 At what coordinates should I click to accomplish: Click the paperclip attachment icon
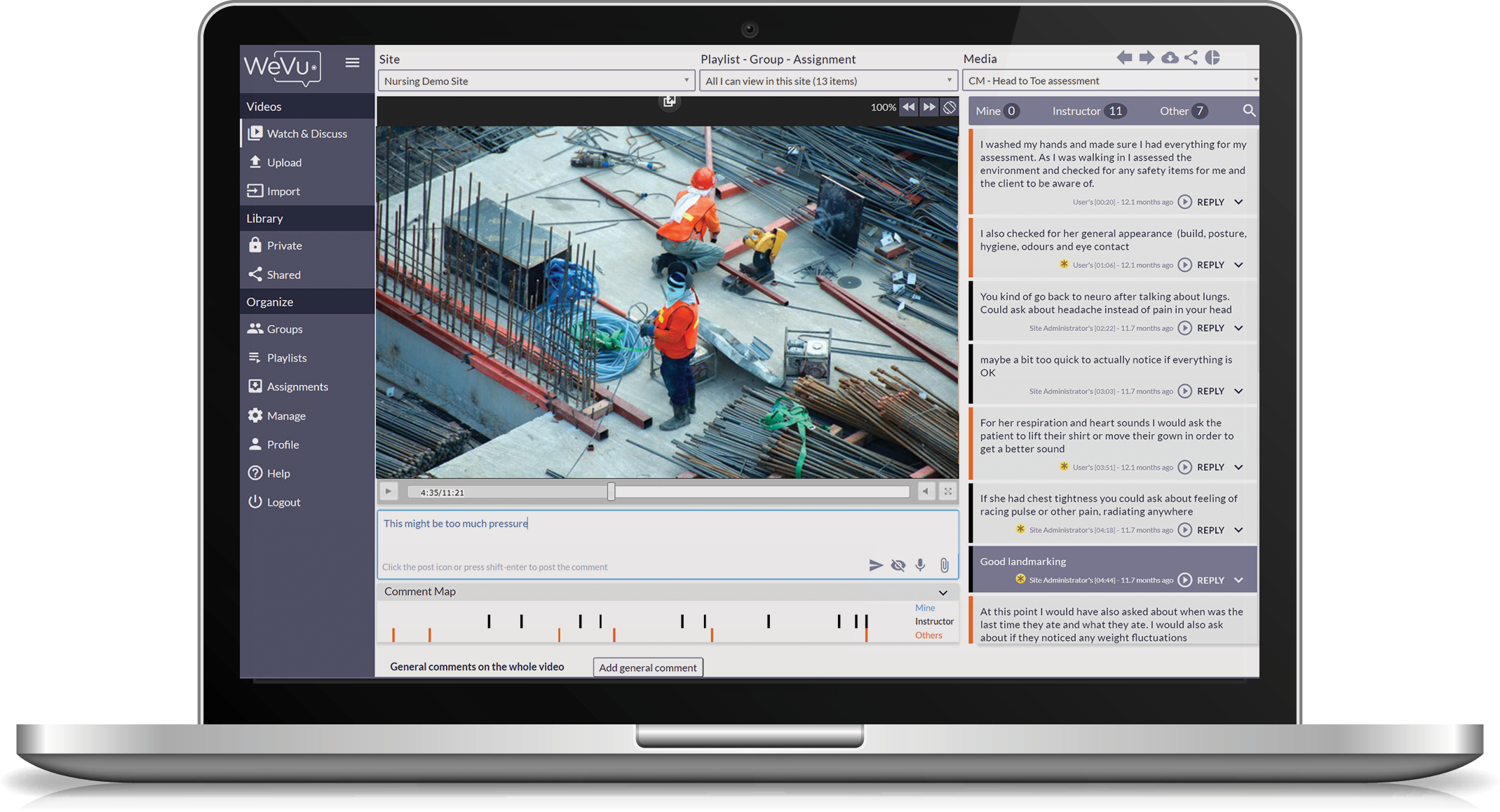point(944,565)
